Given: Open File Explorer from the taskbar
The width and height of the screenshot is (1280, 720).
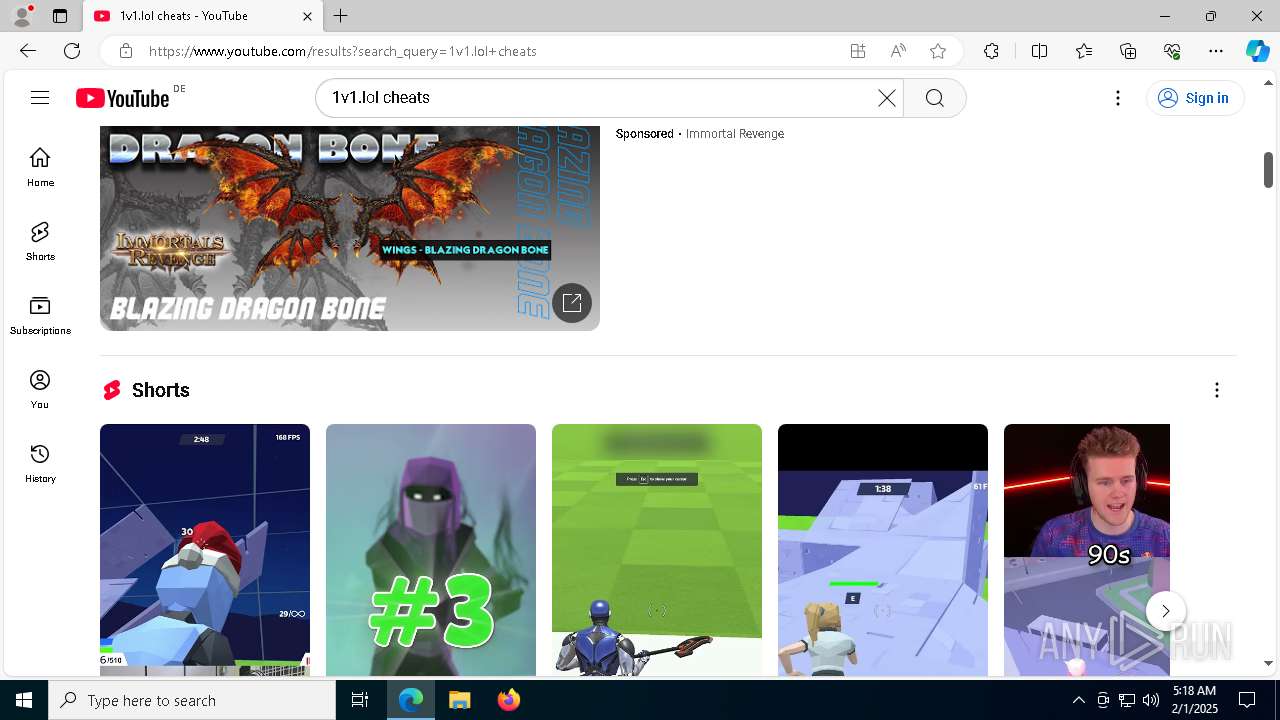Looking at the screenshot, I should pos(459,700).
